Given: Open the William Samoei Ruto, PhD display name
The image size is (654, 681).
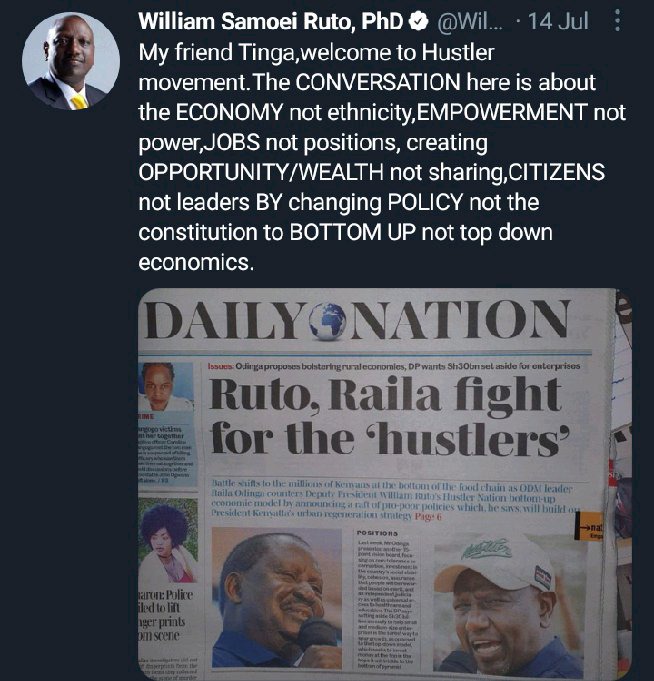Looking at the screenshot, I should 271,21.
